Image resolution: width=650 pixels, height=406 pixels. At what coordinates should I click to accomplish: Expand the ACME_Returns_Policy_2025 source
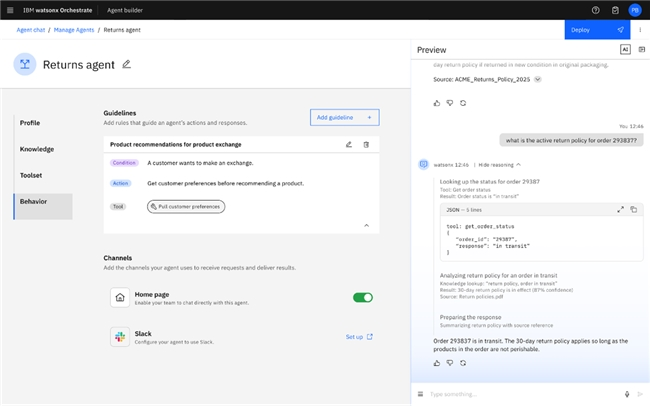[538, 79]
